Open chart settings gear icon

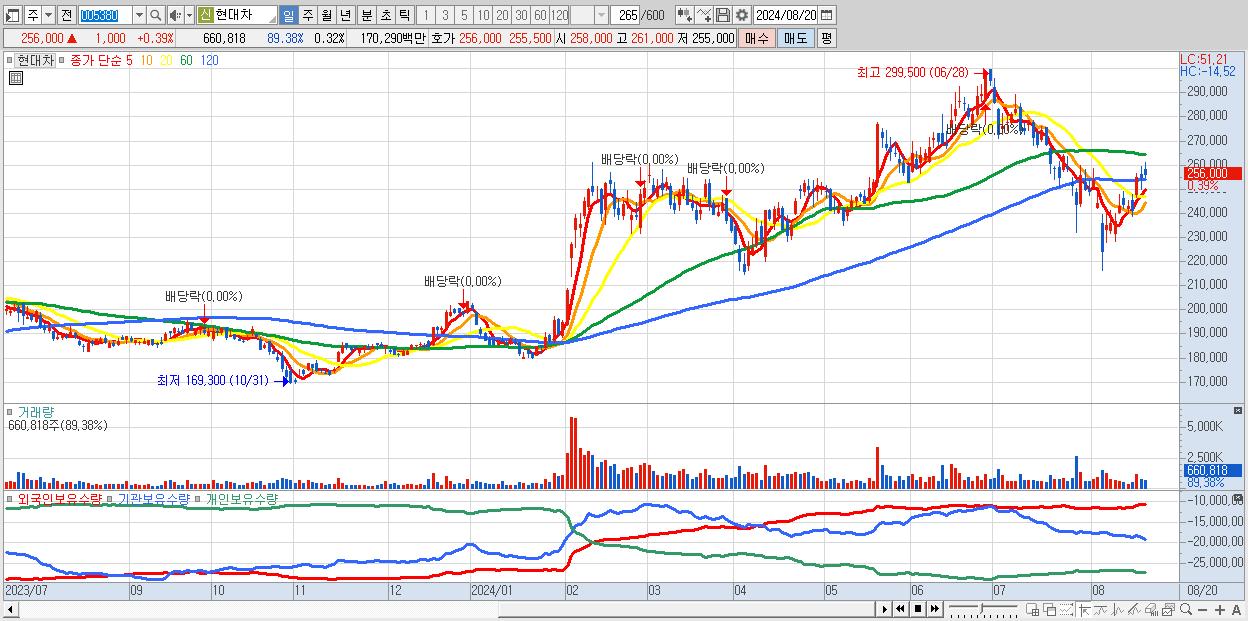click(741, 15)
